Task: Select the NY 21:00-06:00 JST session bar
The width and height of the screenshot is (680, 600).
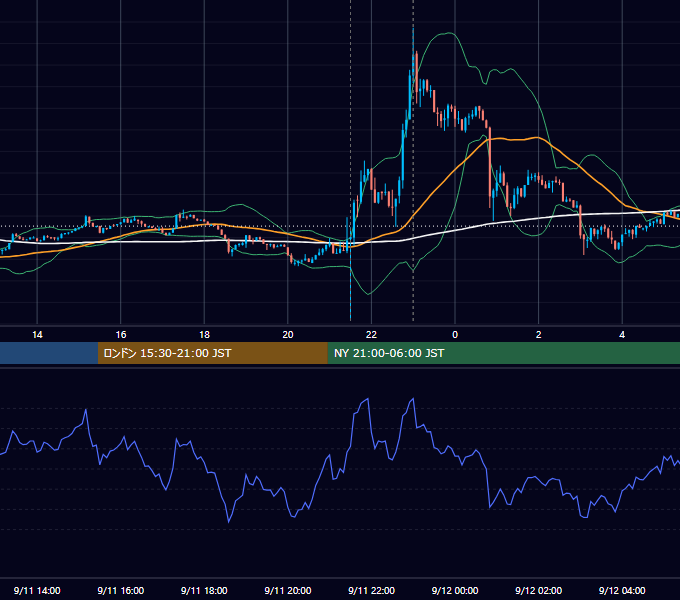Action: coord(503,353)
